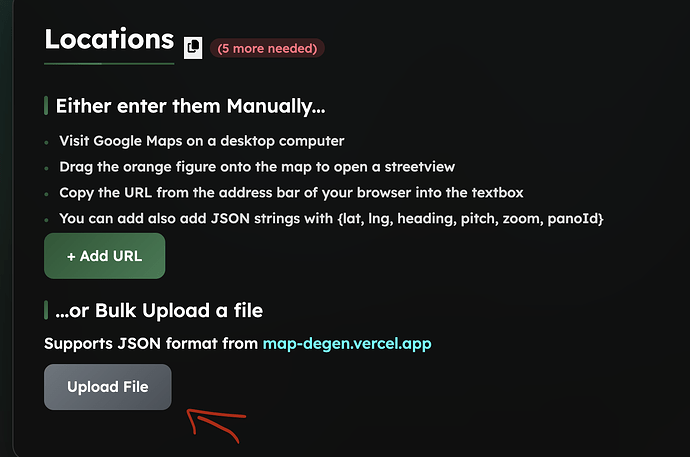
Task: Click 'Visit Google Maps on a desktop computer' line
Action: (x=202, y=141)
